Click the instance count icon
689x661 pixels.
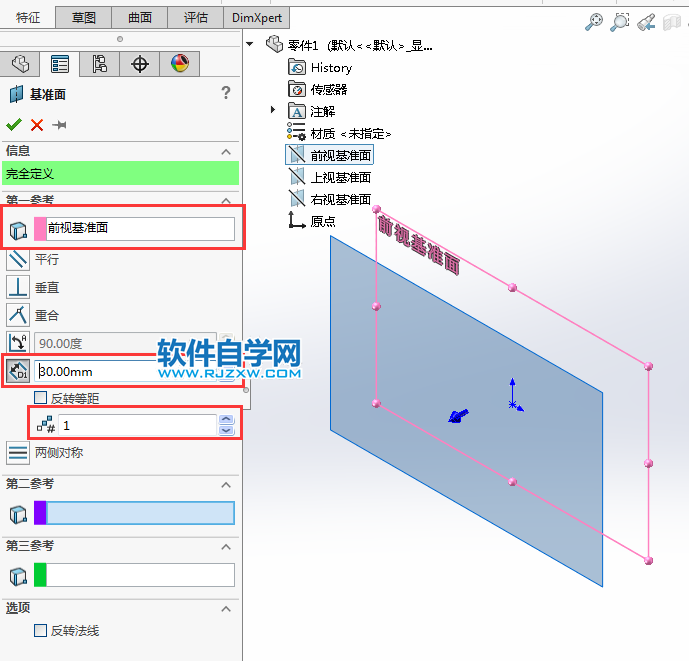(x=46, y=425)
